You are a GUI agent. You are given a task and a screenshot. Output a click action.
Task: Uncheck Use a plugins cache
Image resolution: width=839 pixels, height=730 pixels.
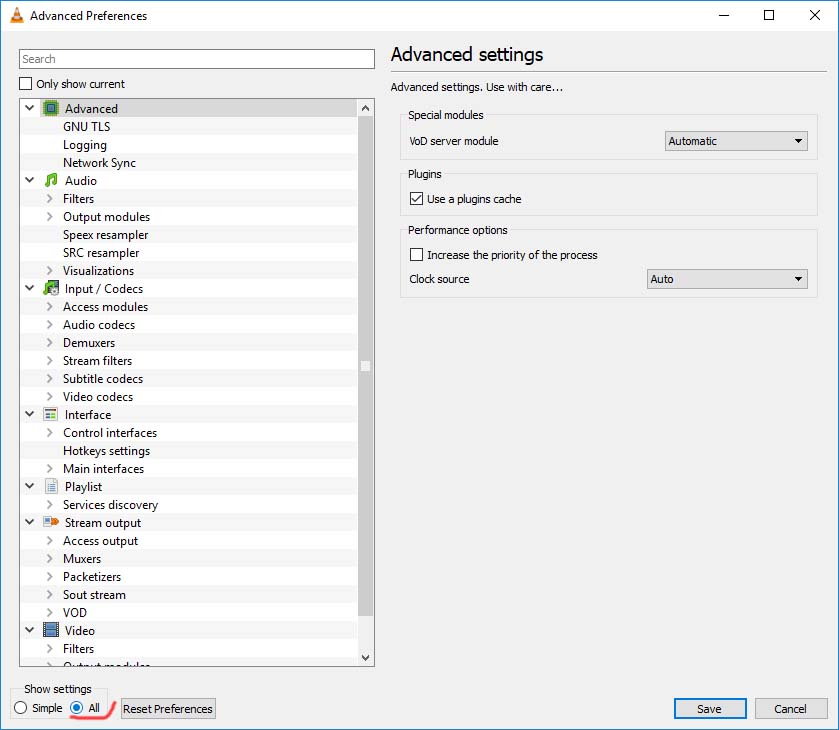point(416,199)
